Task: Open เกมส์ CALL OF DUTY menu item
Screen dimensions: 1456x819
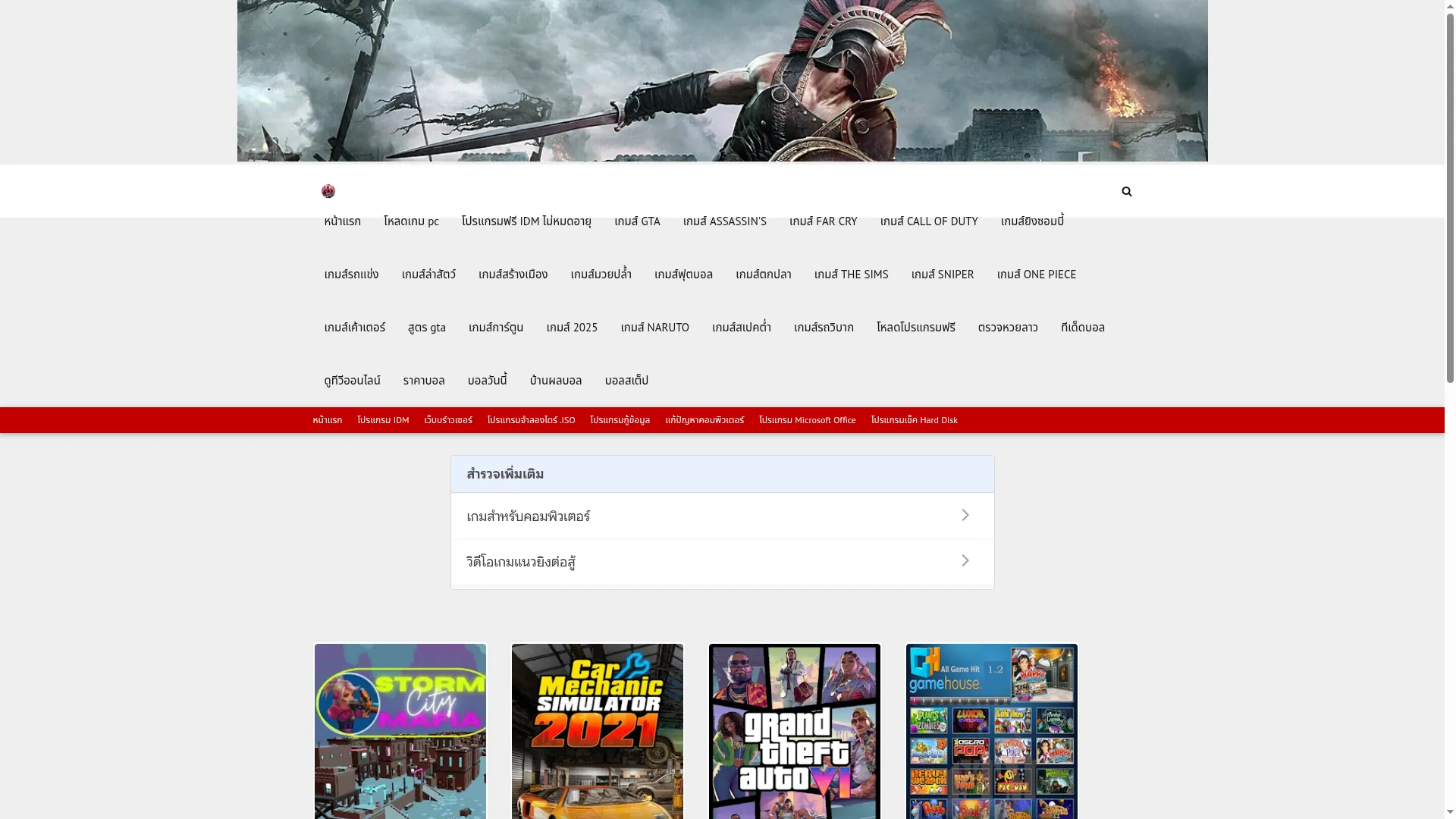Action: [x=929, y=221]
